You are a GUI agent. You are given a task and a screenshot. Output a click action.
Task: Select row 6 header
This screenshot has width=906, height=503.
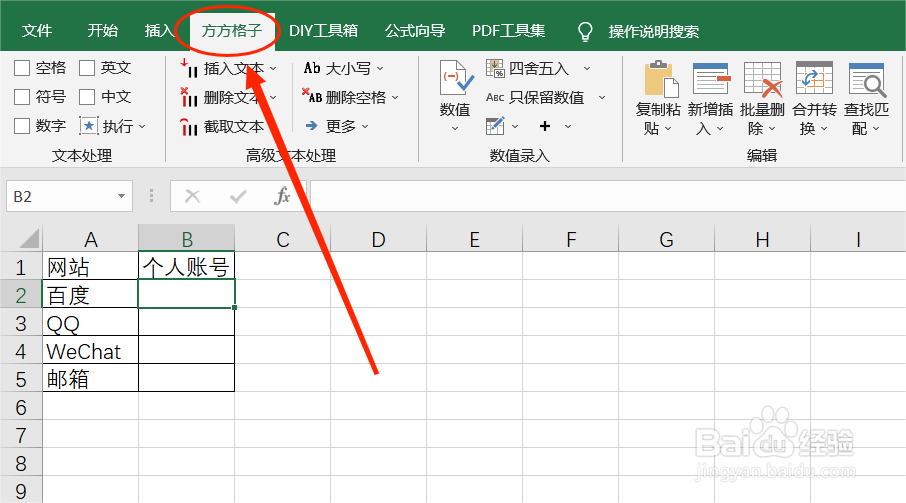[21, 407]
